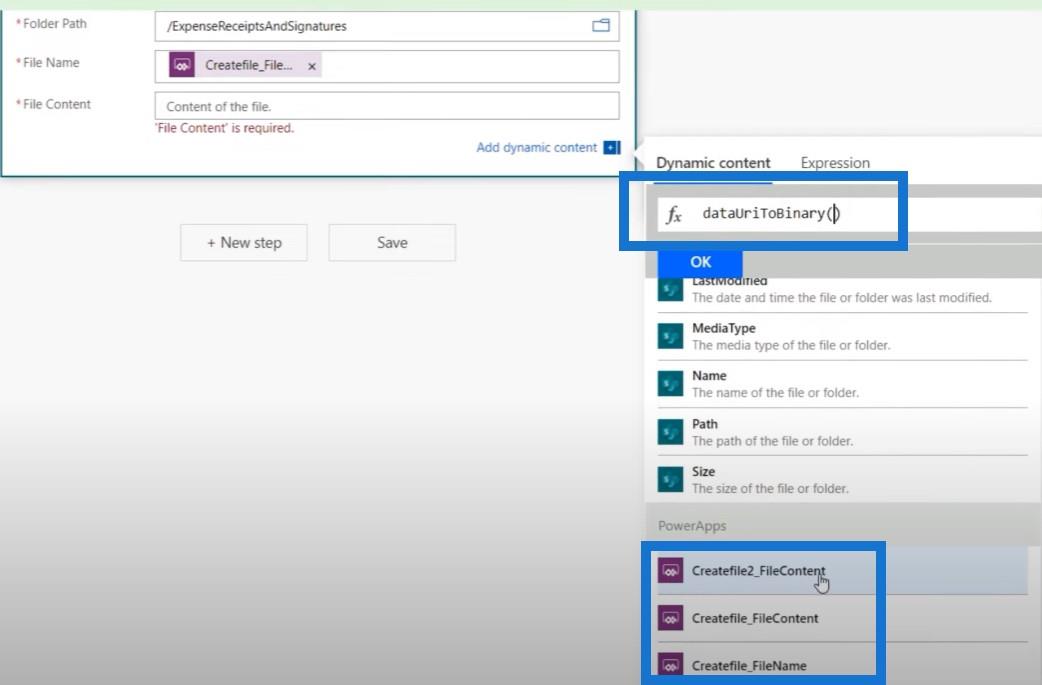Click the SharePoint icon next to LastModified
Viewport: 1042px width, 685px height.
click(x=670, y=290)
